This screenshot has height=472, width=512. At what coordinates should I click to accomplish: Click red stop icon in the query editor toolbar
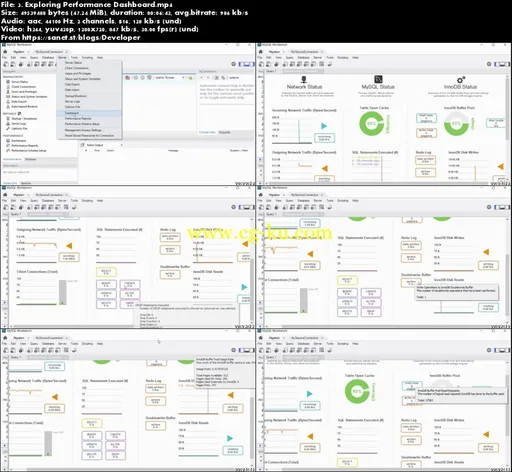point(128,77)
